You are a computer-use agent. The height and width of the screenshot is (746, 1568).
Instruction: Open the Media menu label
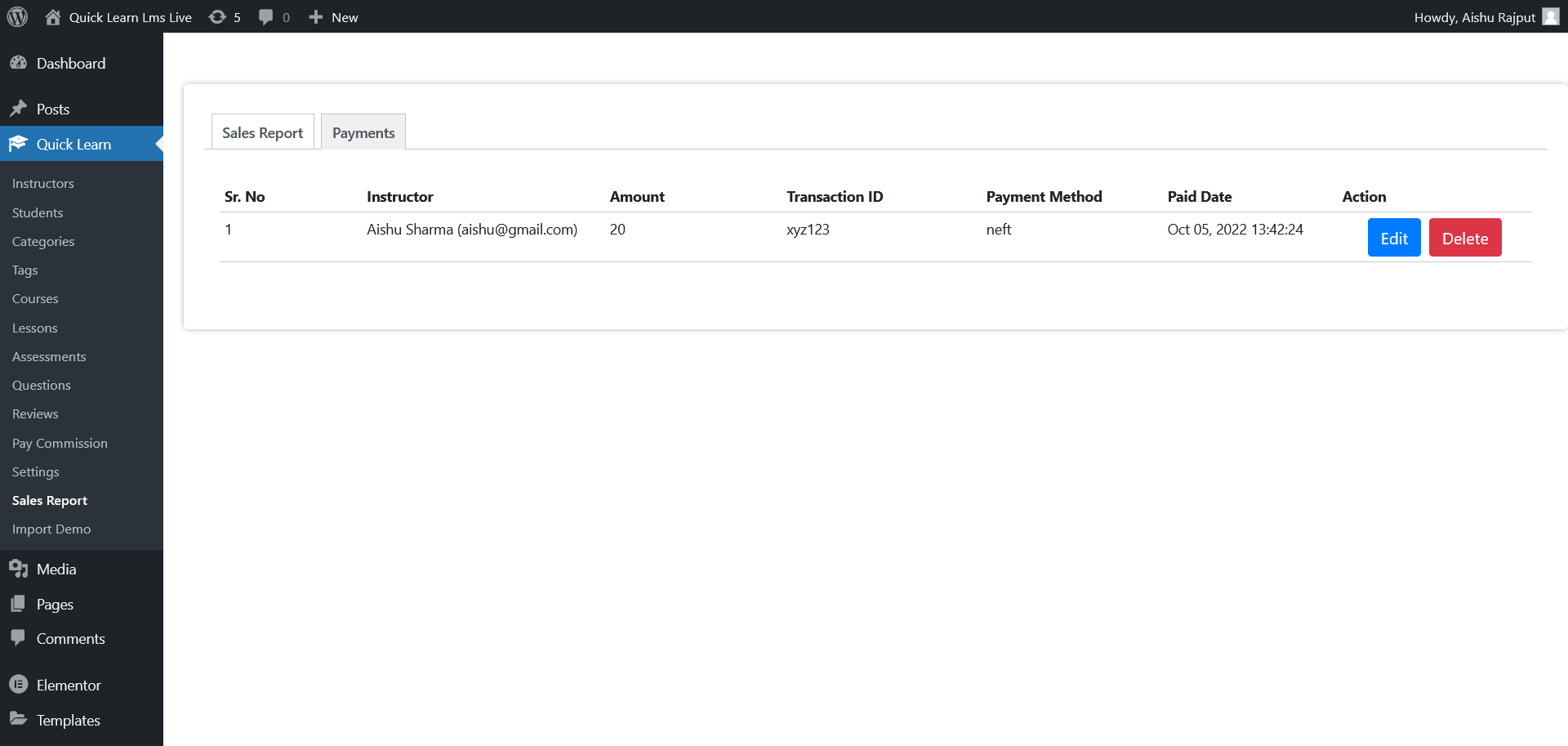[x=56, y=569]
